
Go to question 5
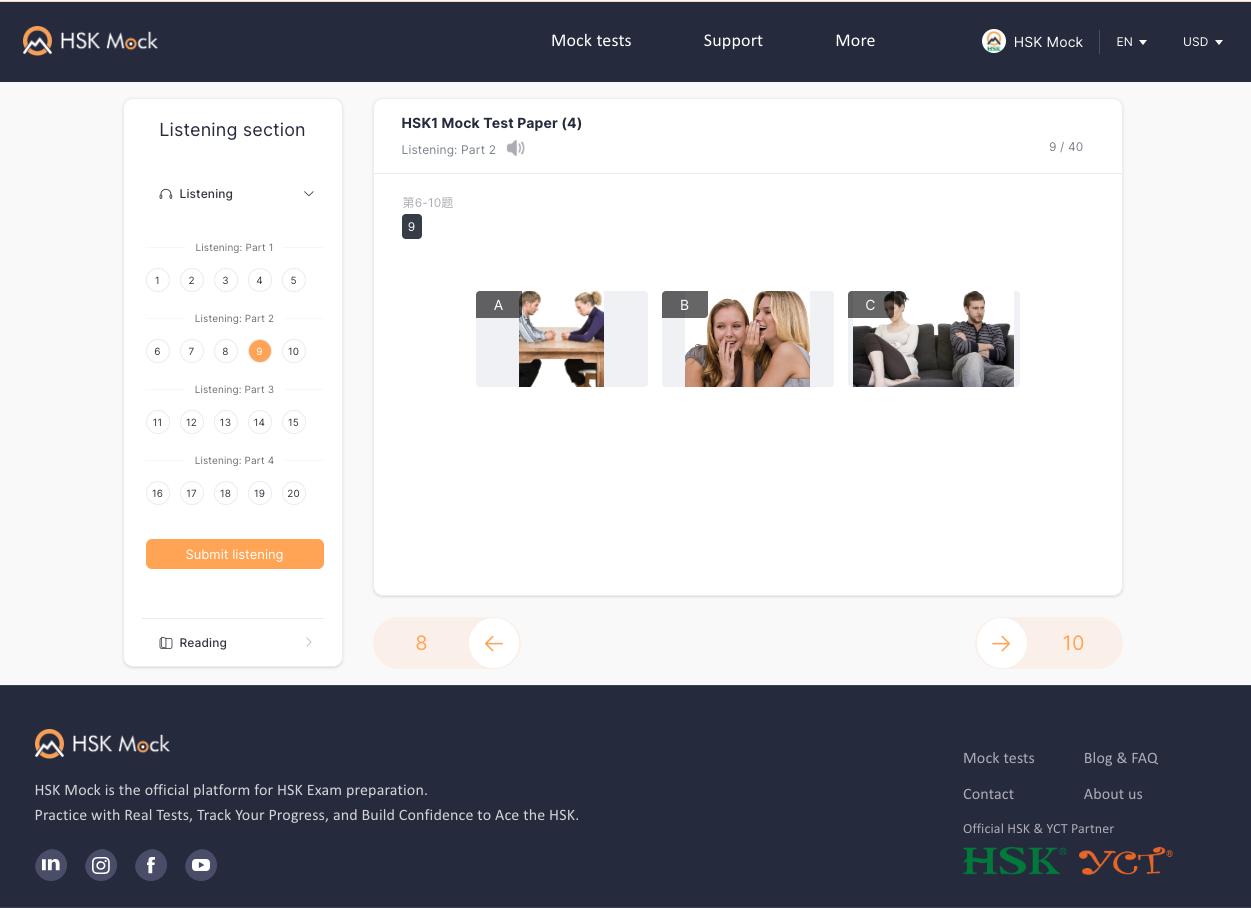[293, 280]
